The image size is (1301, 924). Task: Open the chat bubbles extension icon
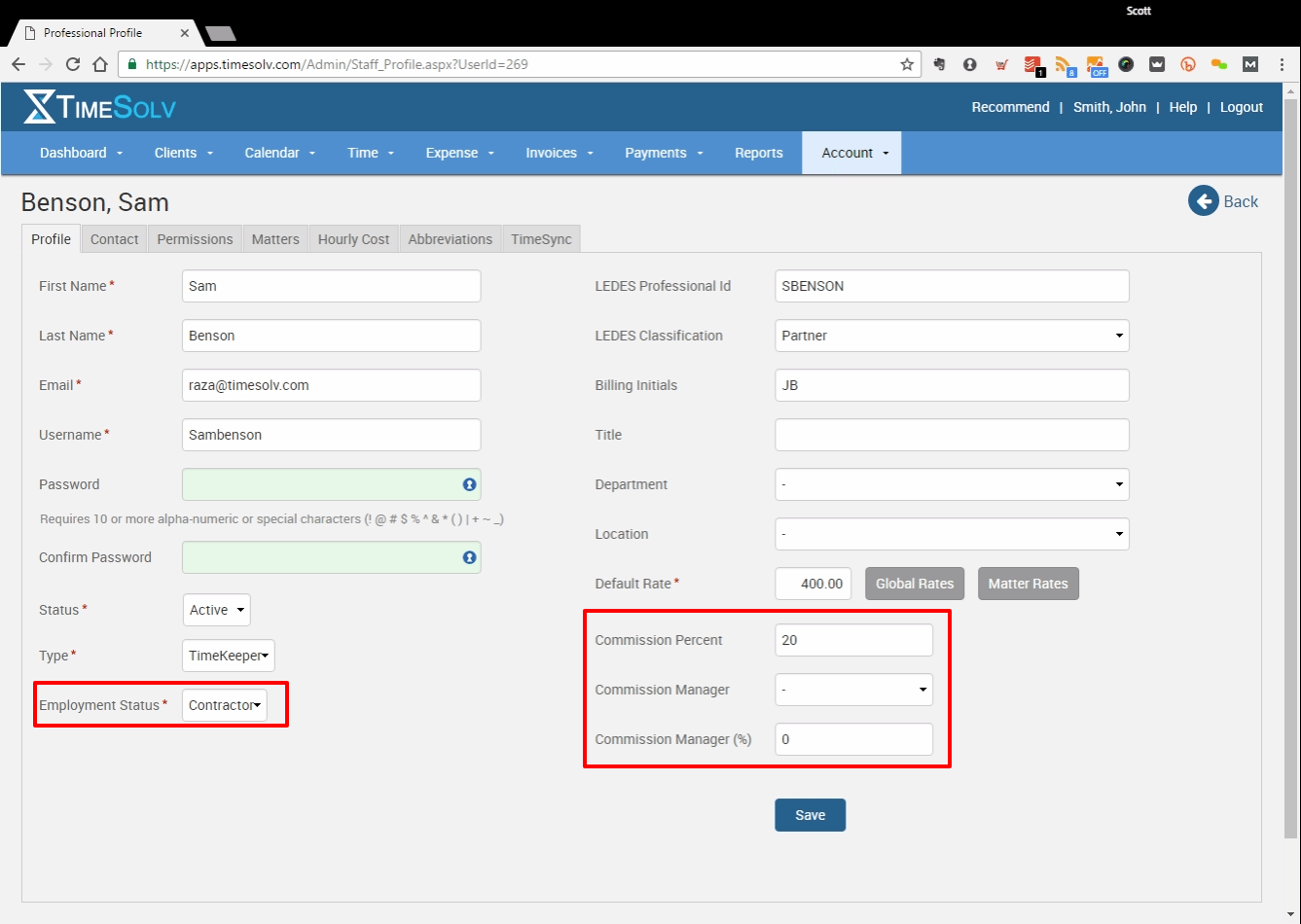pos(1219,65)
